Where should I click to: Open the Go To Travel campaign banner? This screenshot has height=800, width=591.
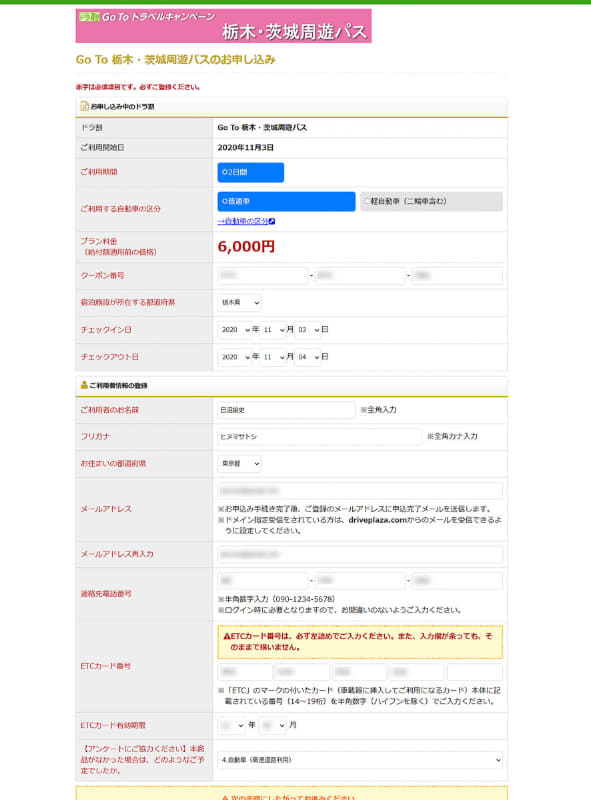(x=224, y=26)
